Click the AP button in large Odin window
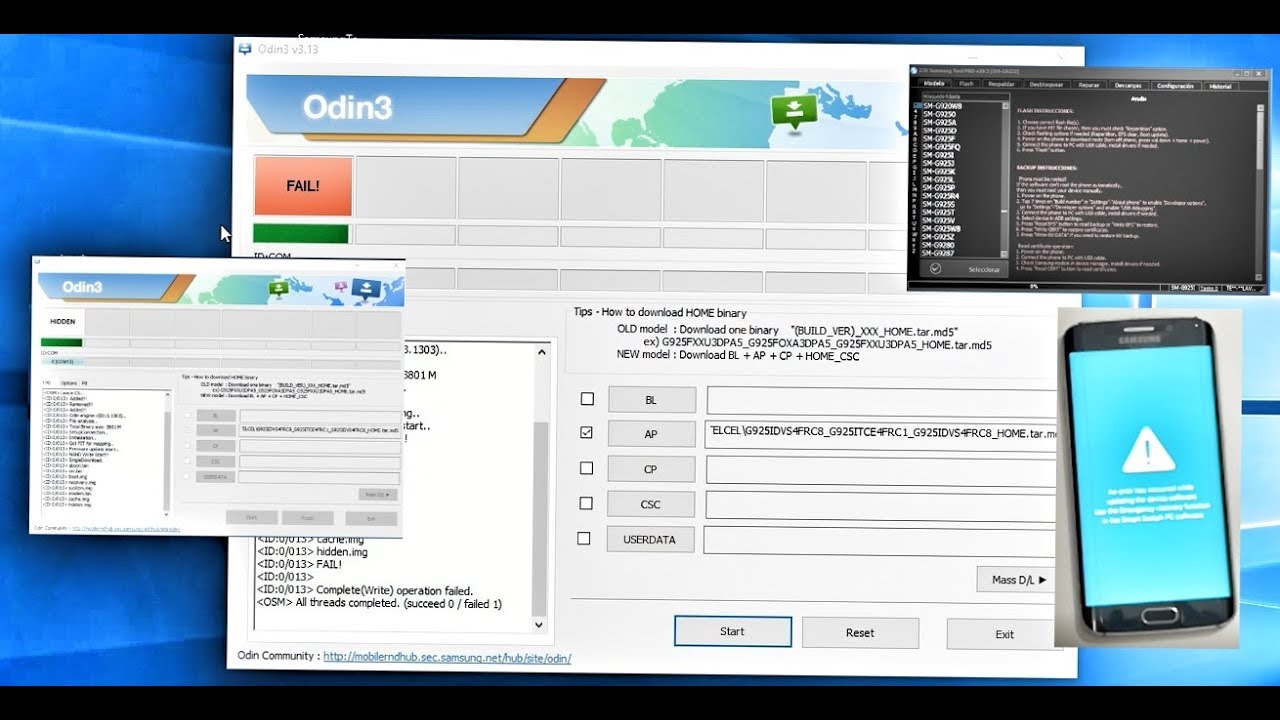Image resolution: width=1280 pixels, height=720 pixels. point(651,434)
